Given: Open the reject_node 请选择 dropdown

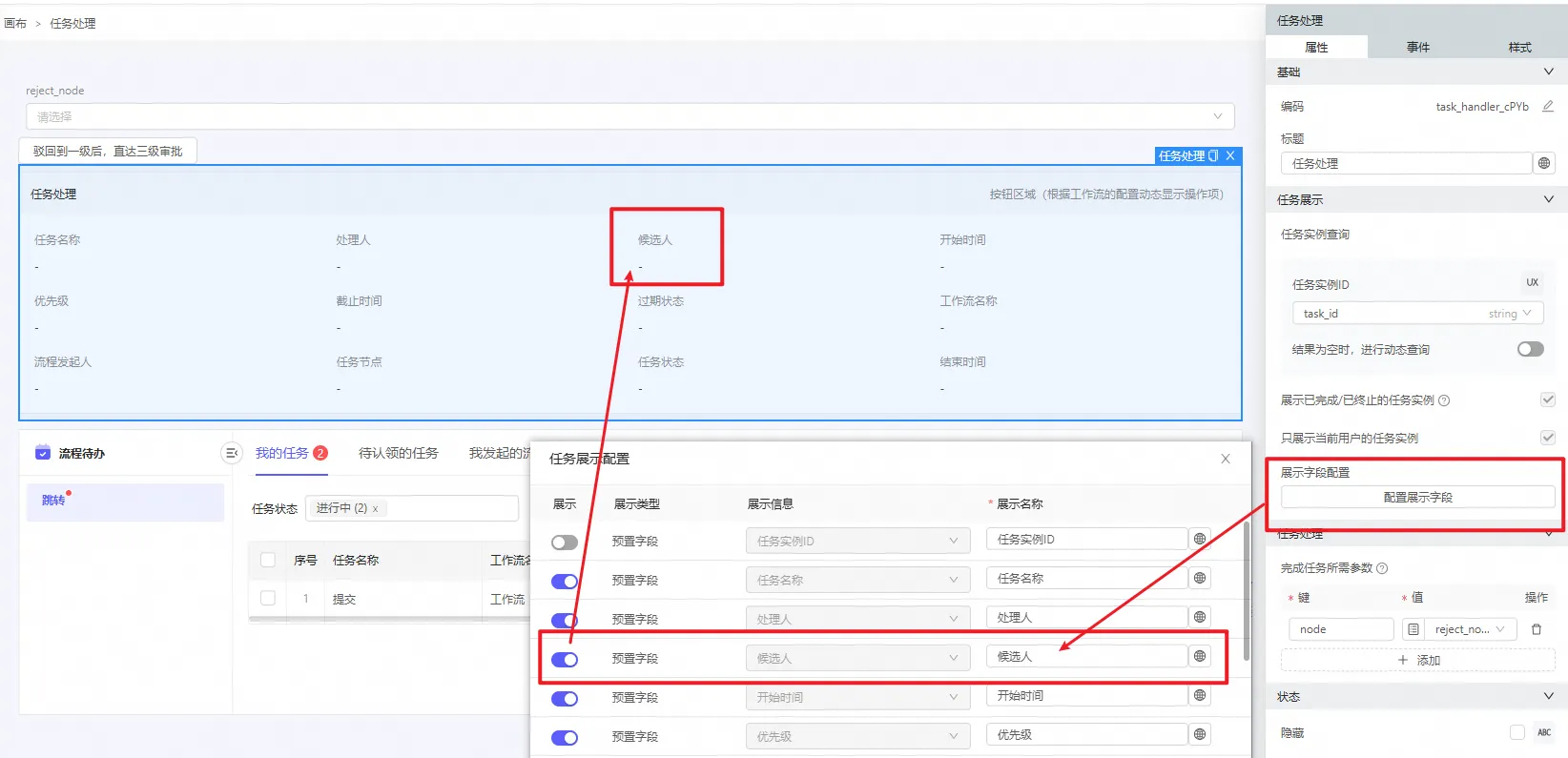Looking at the screenshot, I should coord(629,116).
